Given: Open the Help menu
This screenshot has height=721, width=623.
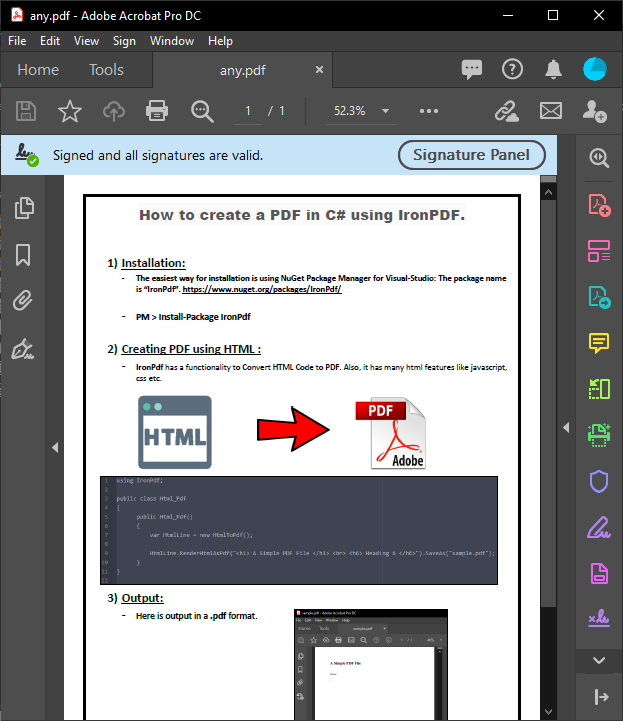Looking at the screenshot, I should click(220, 41).
